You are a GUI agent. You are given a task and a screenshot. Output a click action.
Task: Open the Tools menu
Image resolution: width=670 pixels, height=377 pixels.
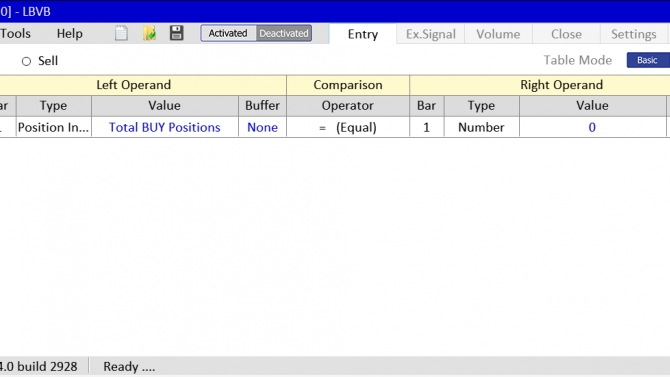pos(15,33)
